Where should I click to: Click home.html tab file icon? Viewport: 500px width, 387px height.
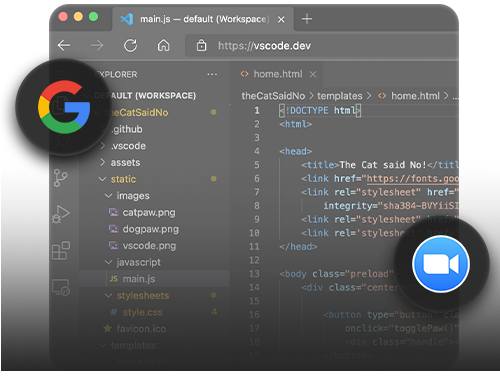tap(244, 74)
